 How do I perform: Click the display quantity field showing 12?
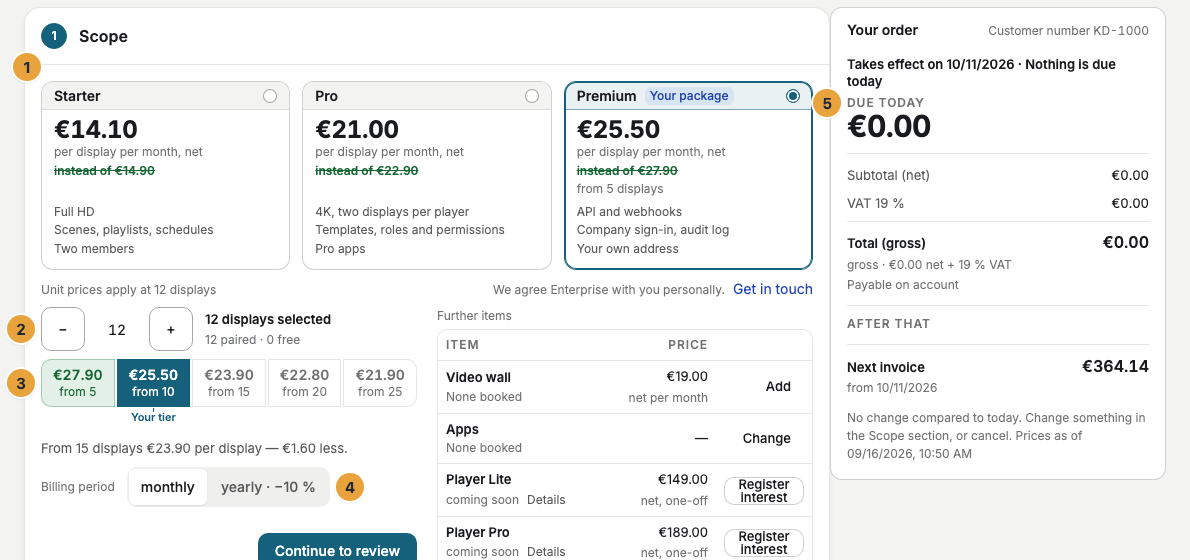(x=117, y=329)
